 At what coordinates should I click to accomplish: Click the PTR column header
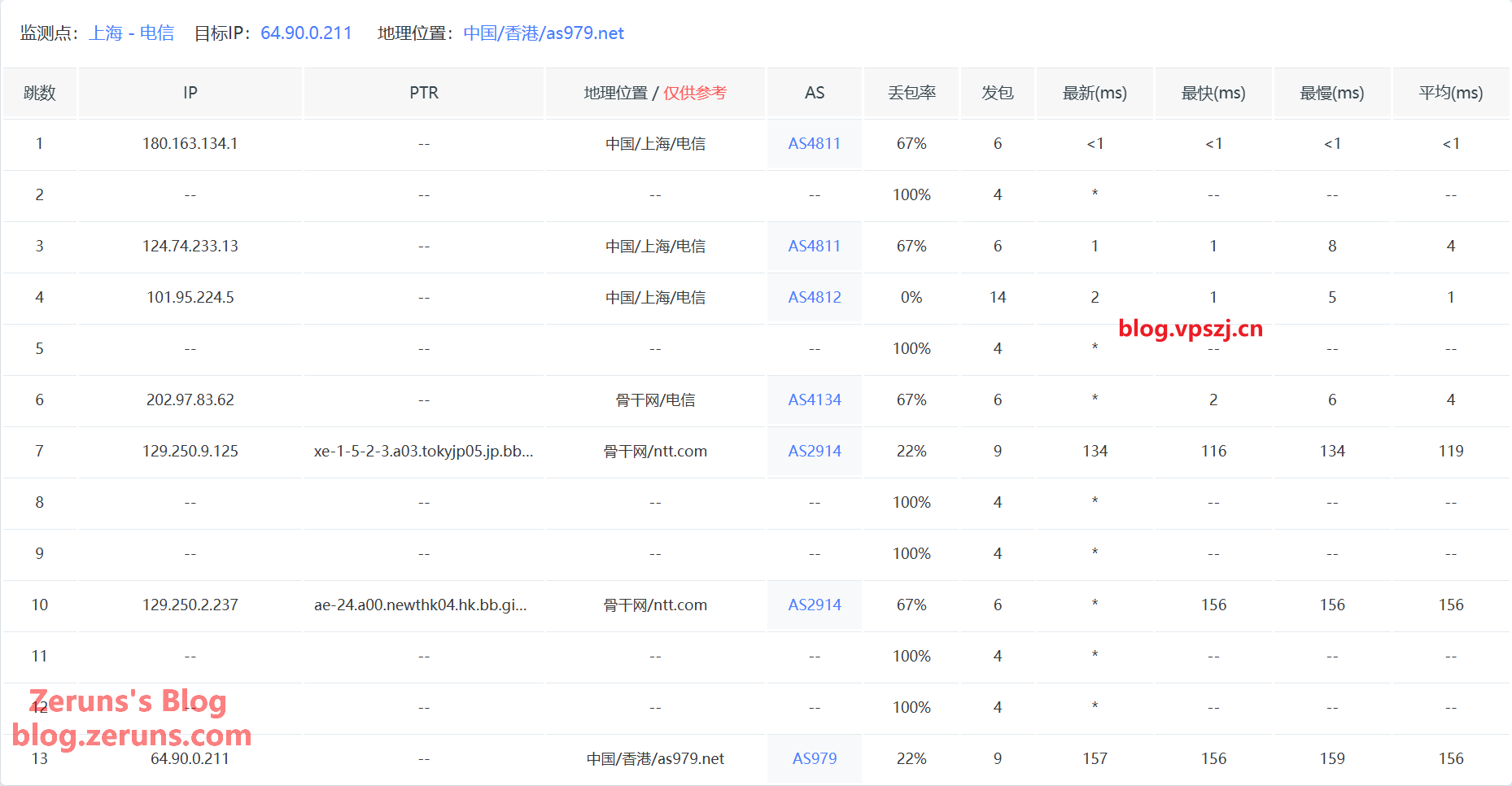tap(423, 93)
